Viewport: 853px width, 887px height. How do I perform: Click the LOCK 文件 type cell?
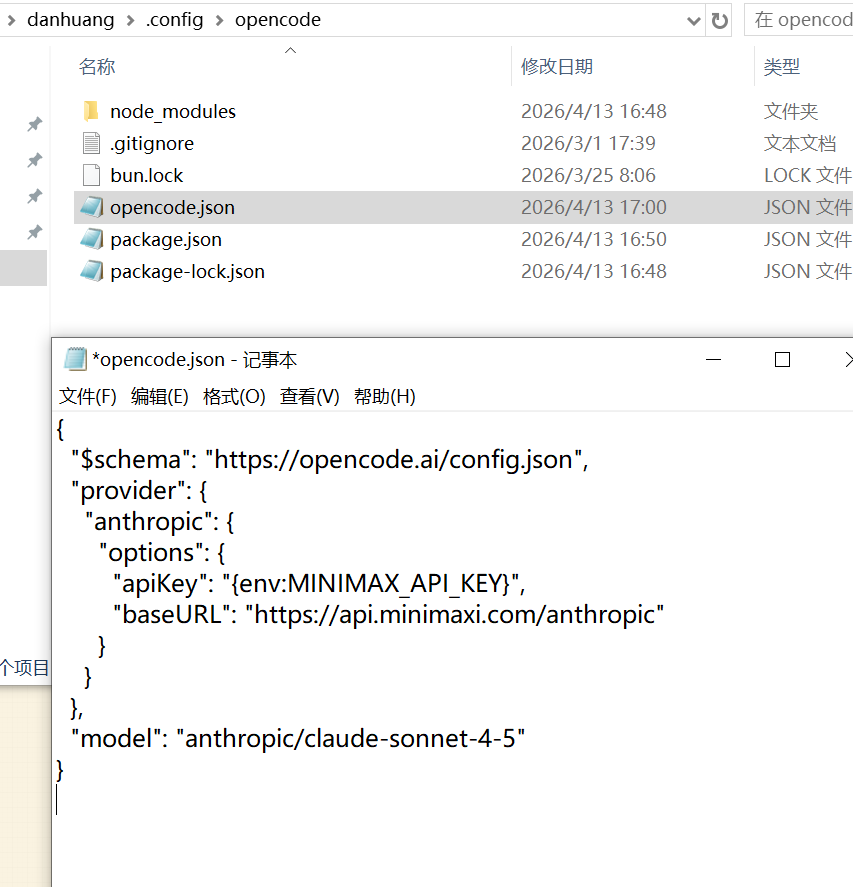808,175
